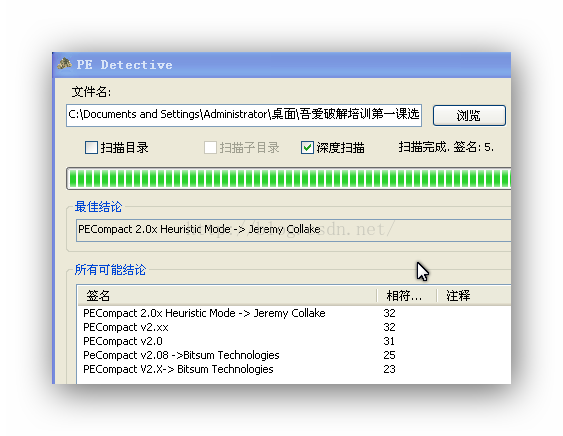
Task: Select PECompact V2.X-> Bitsum Technologies row
Action: 294,369
